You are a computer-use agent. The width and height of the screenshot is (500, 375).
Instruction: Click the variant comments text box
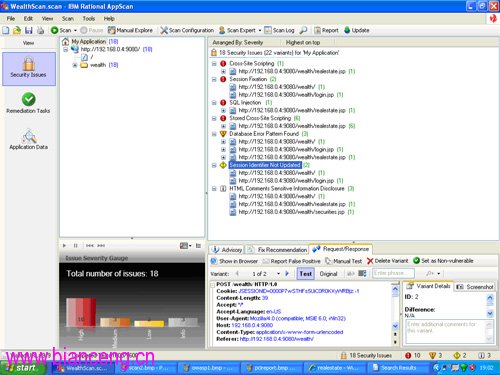pyautogui.click(x=446, y=331)
